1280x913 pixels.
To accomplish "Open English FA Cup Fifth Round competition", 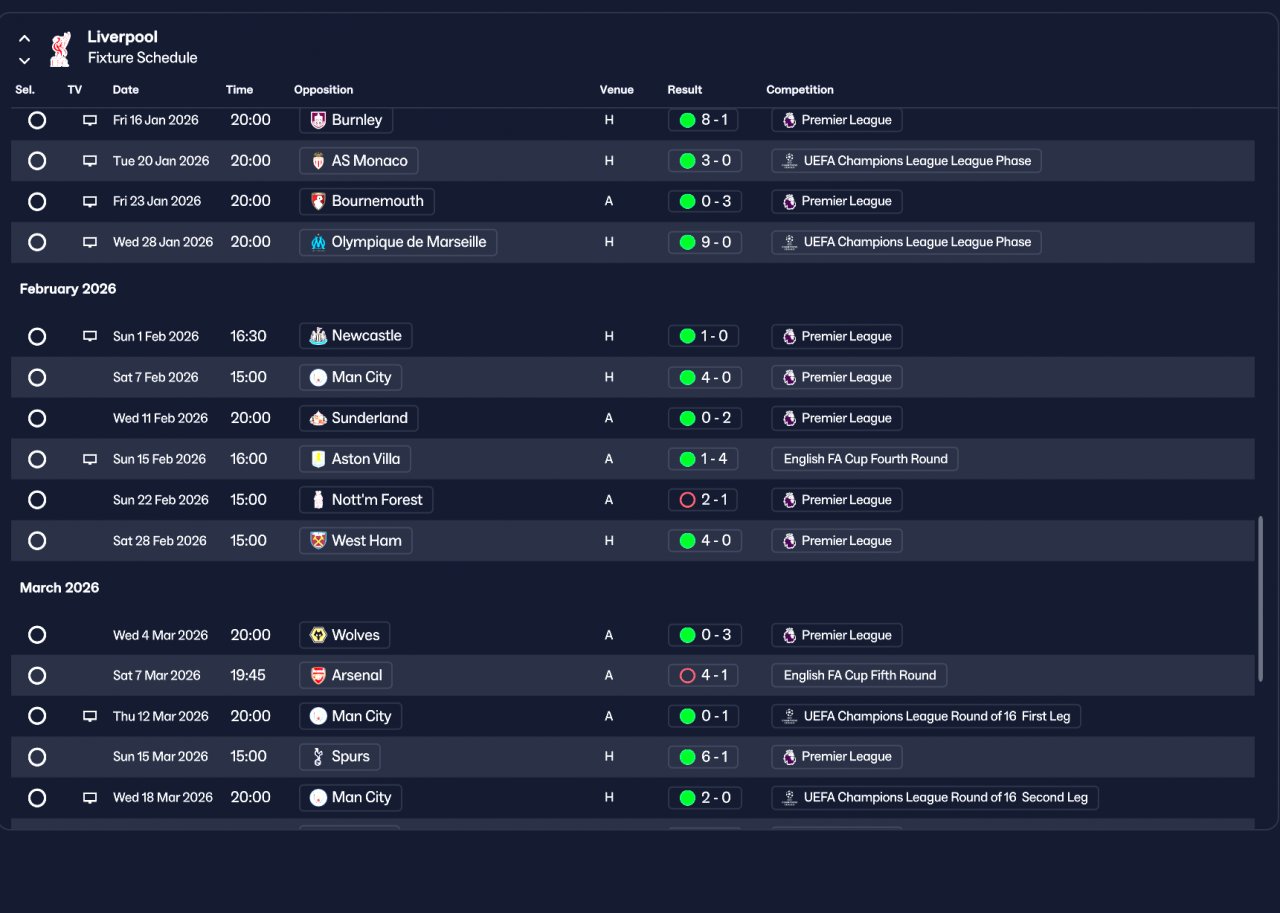I will pyautogui.click(x=859, y=675).
